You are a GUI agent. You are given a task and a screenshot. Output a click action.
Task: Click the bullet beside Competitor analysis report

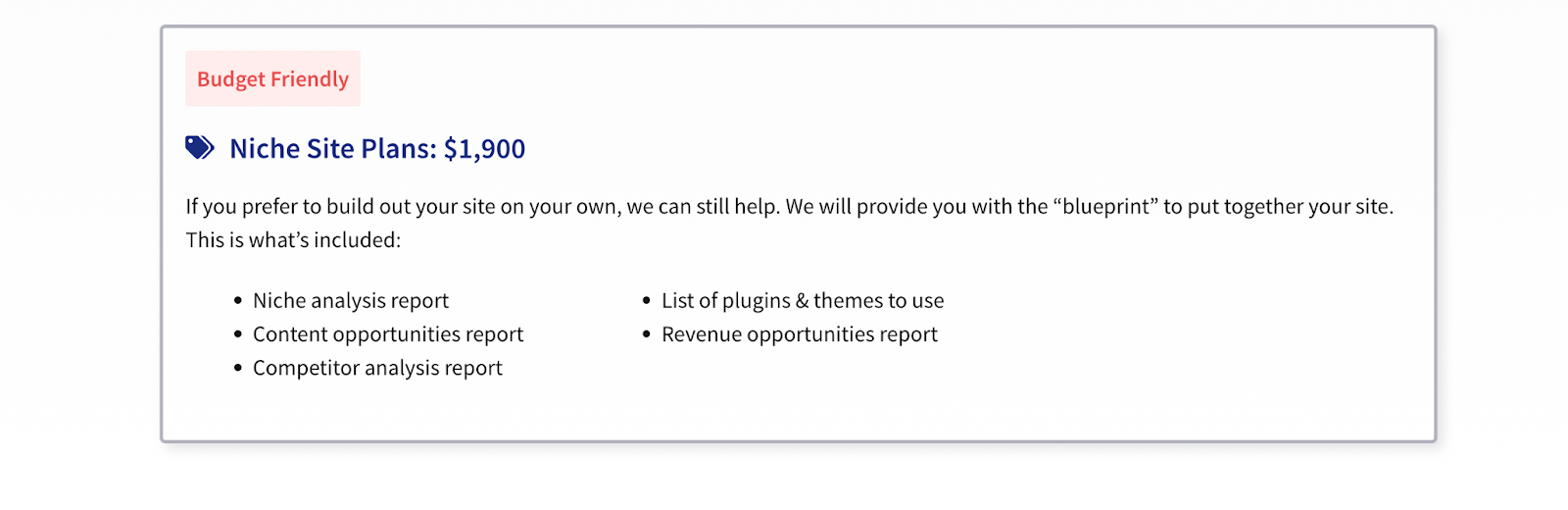point(238,368)
